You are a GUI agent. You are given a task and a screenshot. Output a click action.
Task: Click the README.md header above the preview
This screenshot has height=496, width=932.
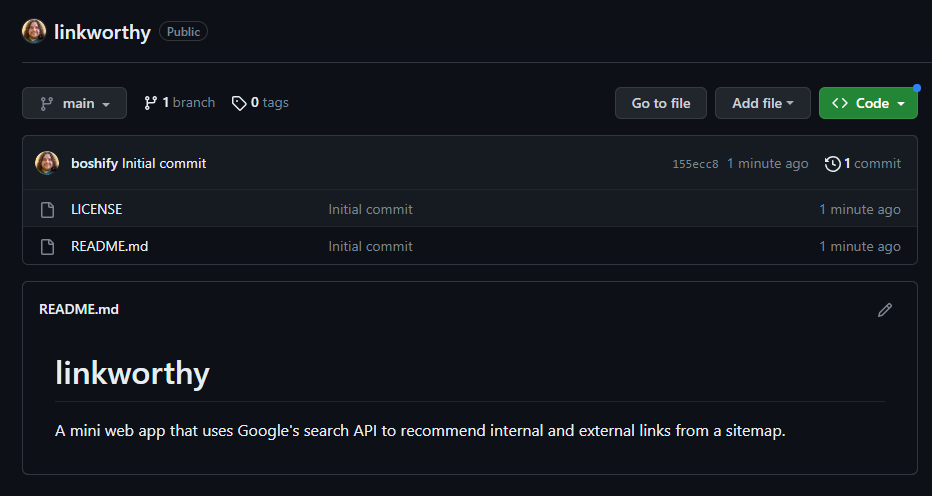click(79, 310)
